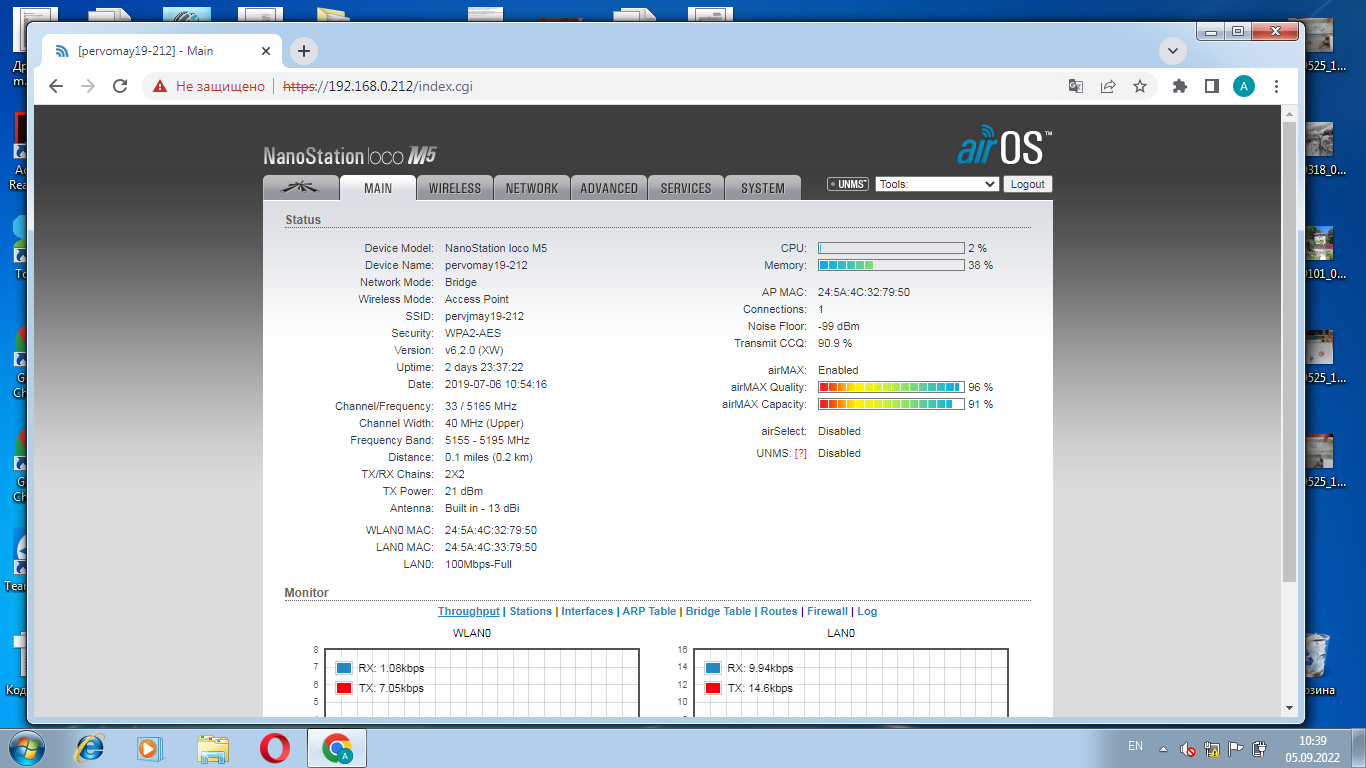Launch Opera from the taskbar
The width and height of the screenshot is (1366, 768).
pyautogui.click(x=275, y=748)
